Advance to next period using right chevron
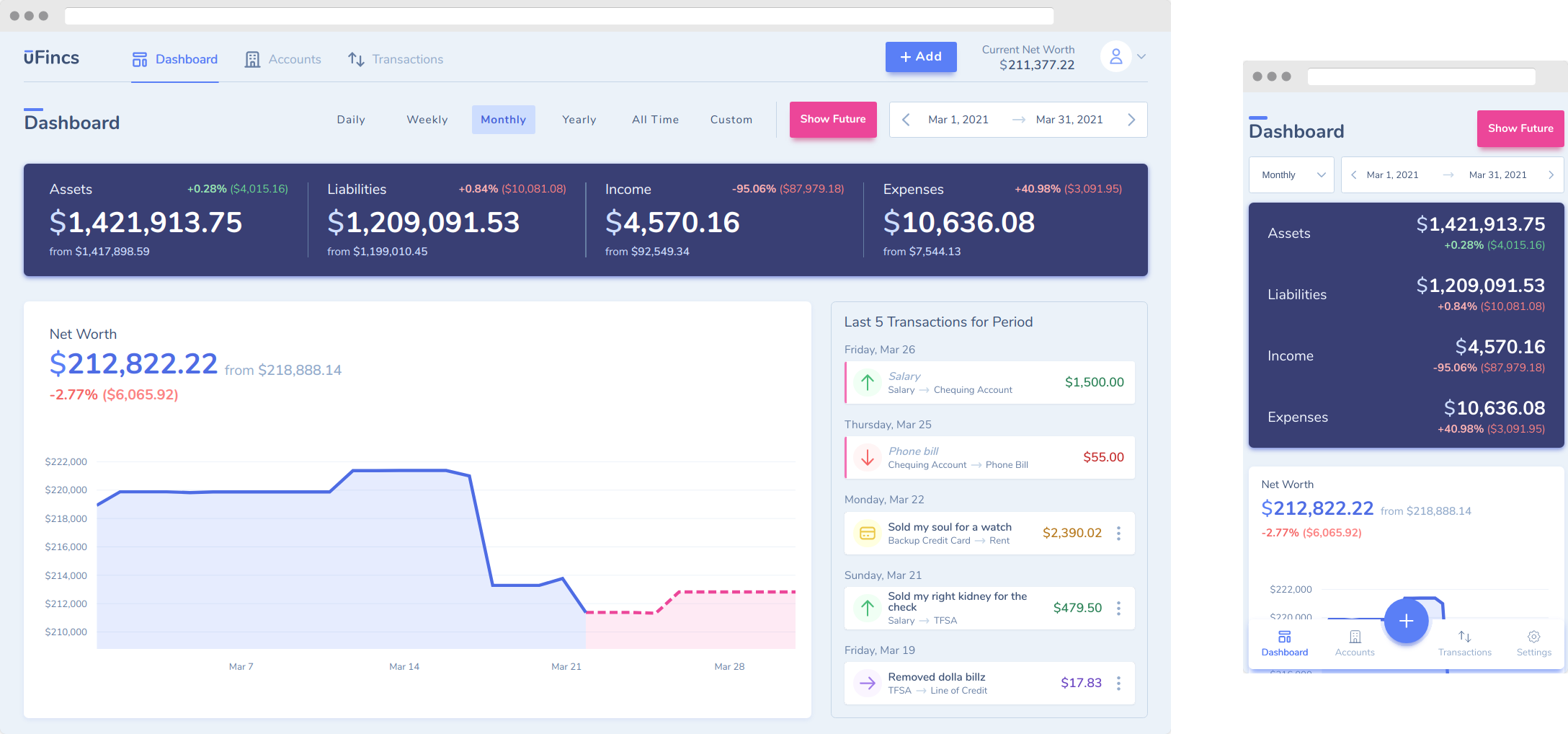The width and height of the screenshot is (1568, 734). pos(1131,119)
